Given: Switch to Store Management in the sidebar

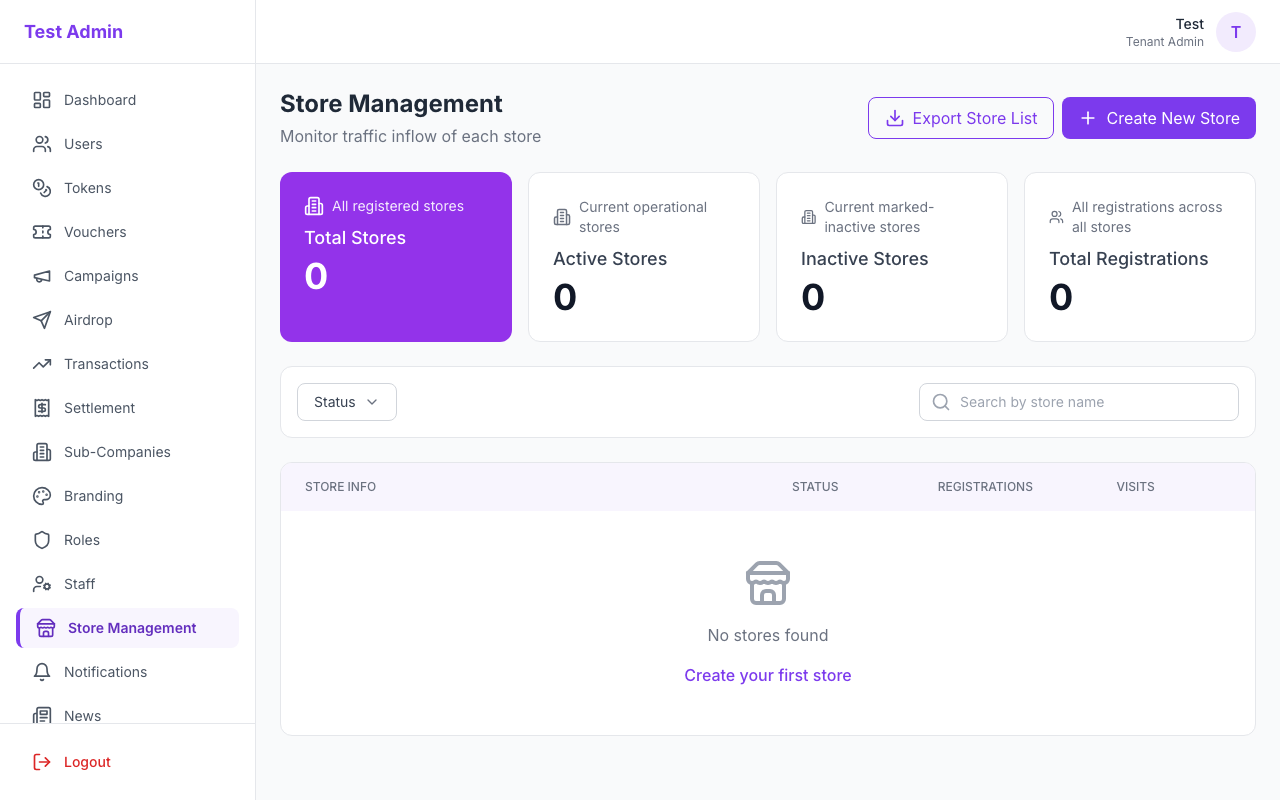Looking at the screenshot, I should 132,628.
